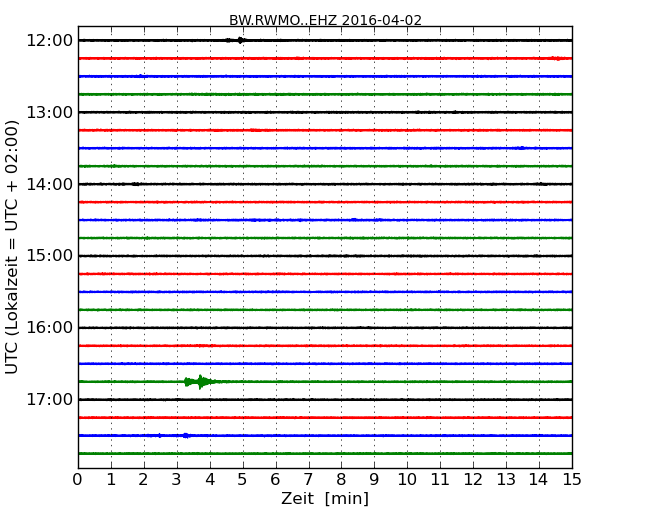Click the 1 minute tick label
This screenshot has height=520, width=650.
point(111,480)
